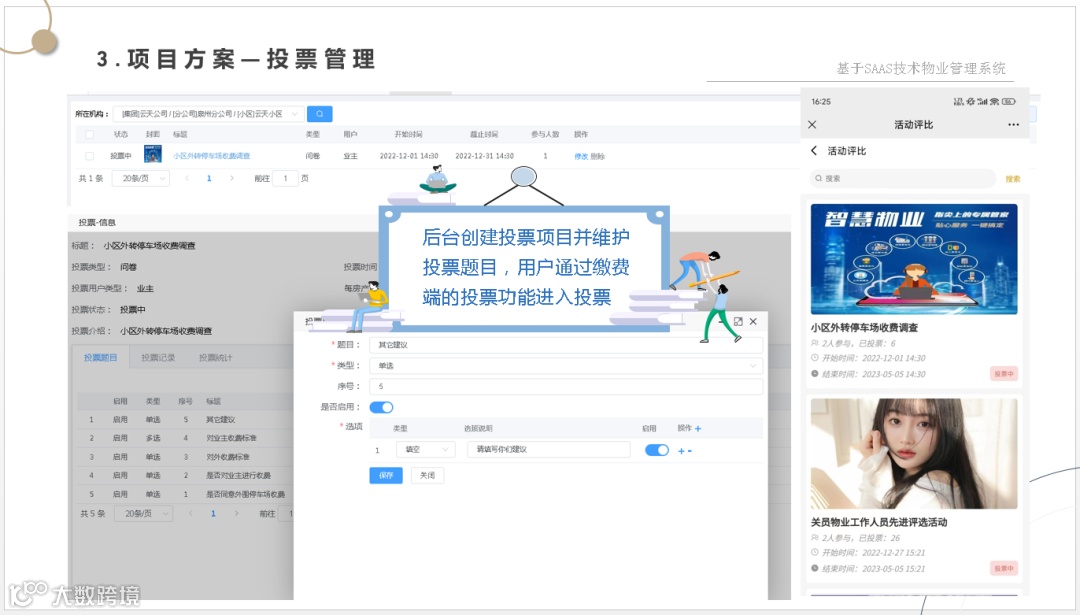Viewport: 1080px width, 615px height.
Task: Open the portrait photo of the second activity card
Action: (x=914, y=454)
